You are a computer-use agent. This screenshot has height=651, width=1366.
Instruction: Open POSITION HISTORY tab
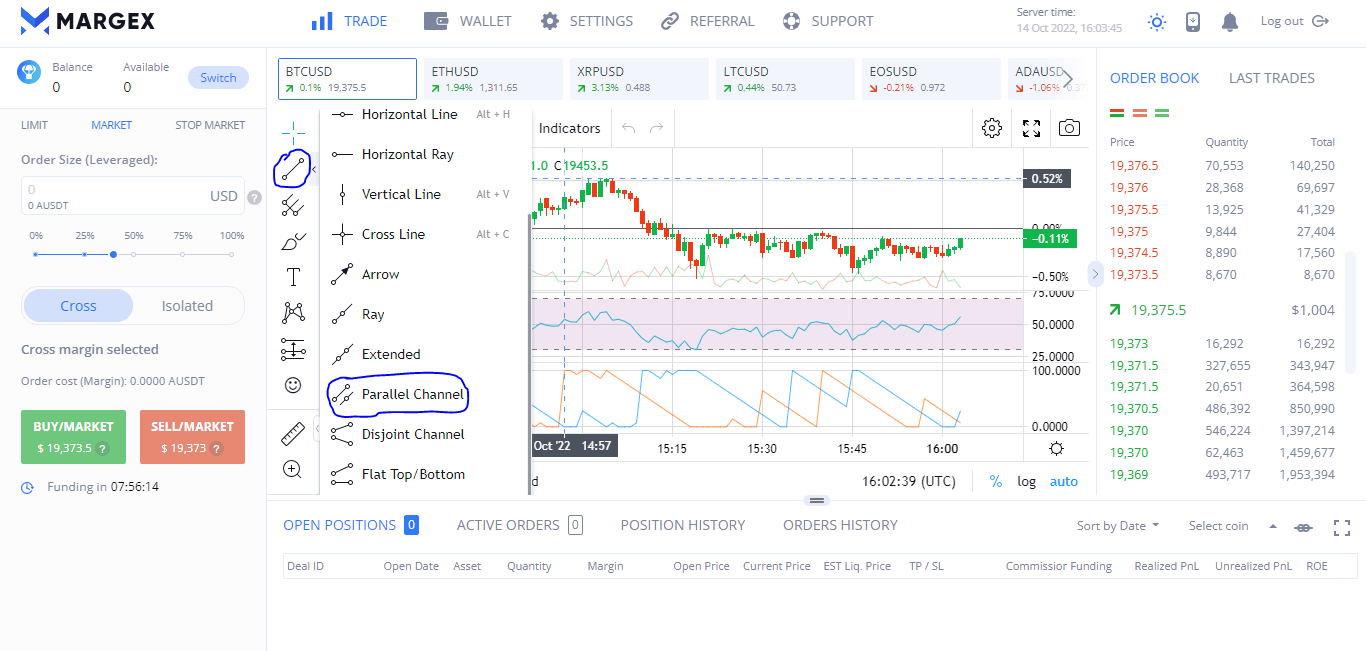pyautogui.click(x=683, y=525)
